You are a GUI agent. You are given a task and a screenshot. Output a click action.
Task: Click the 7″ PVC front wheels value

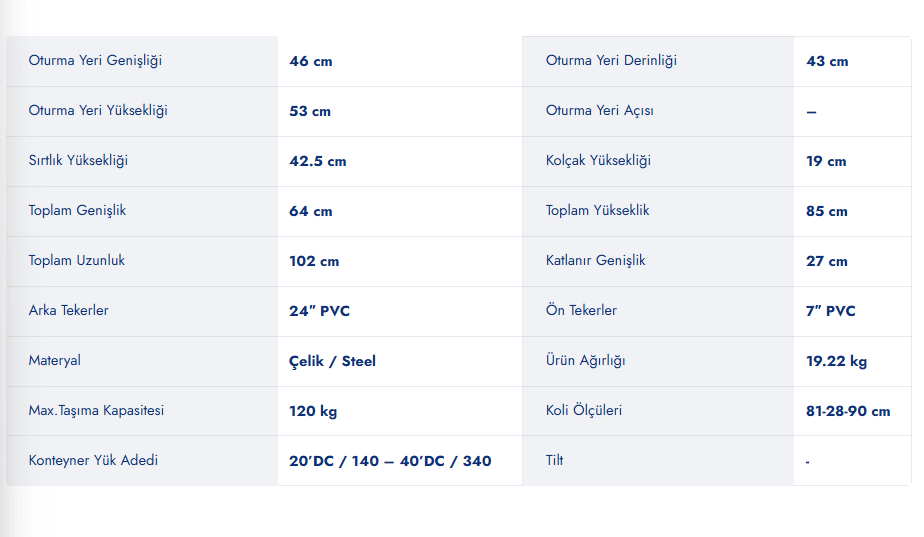[x=830, y=311]
